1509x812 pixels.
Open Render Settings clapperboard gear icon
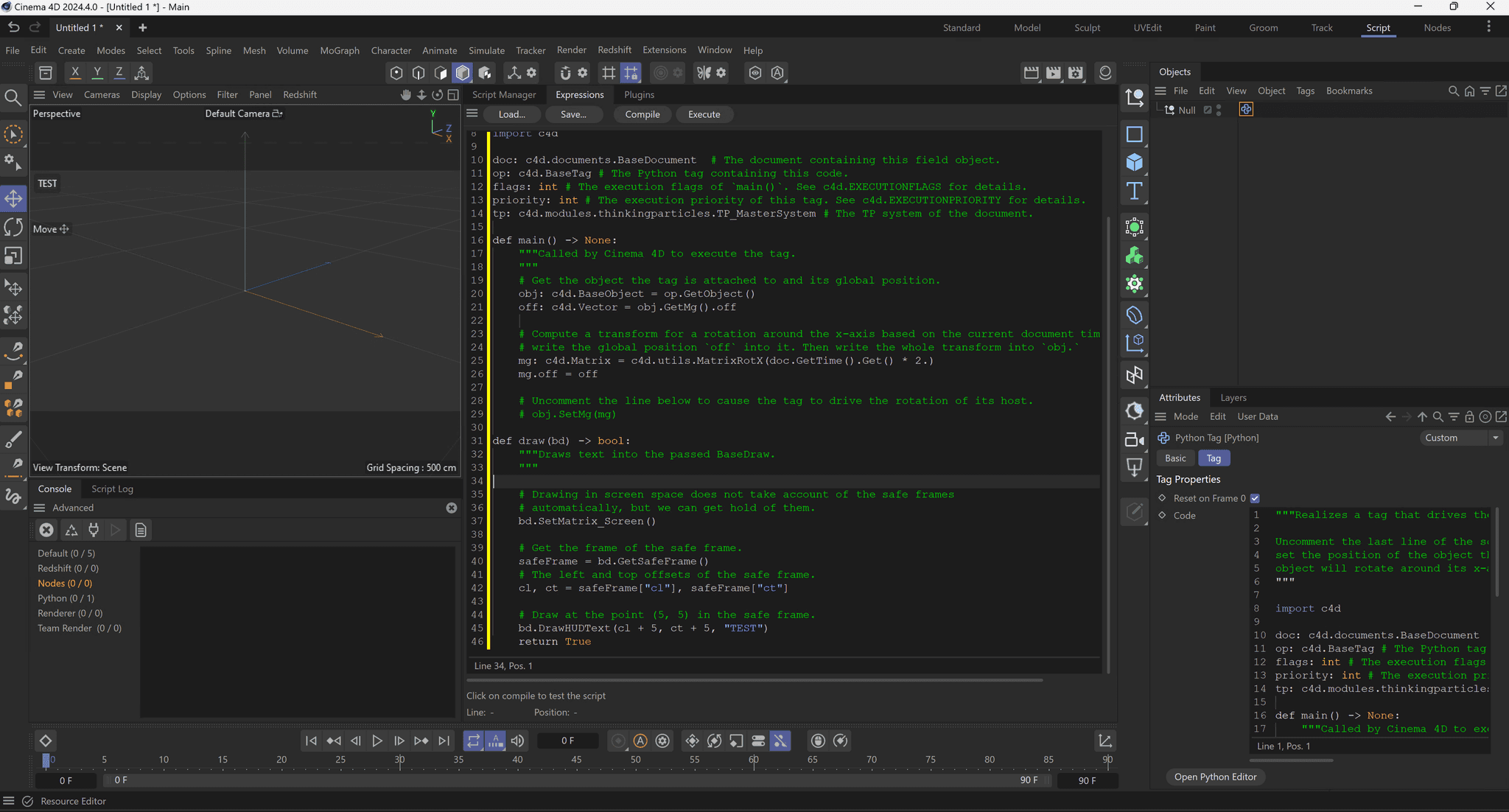pyautogui.click(x=1076, y=72)
